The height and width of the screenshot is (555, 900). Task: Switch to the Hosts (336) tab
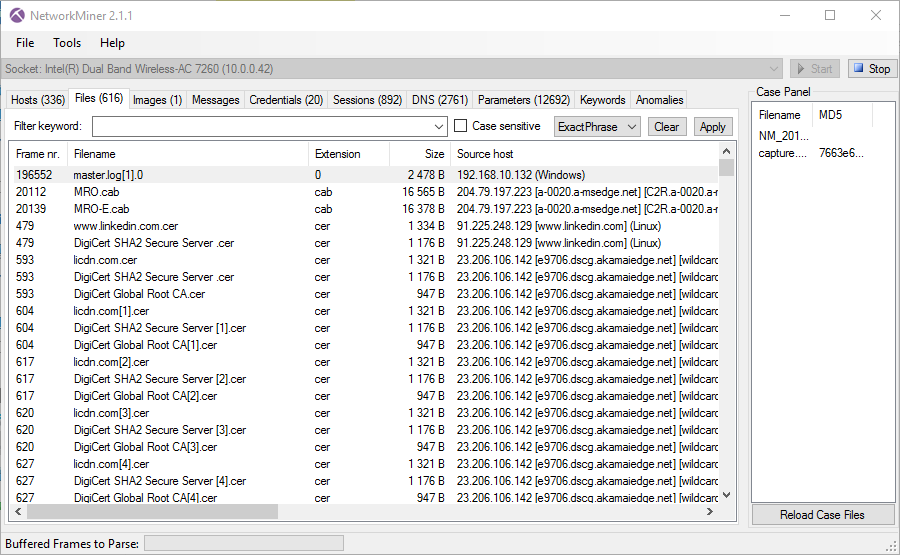38,100
